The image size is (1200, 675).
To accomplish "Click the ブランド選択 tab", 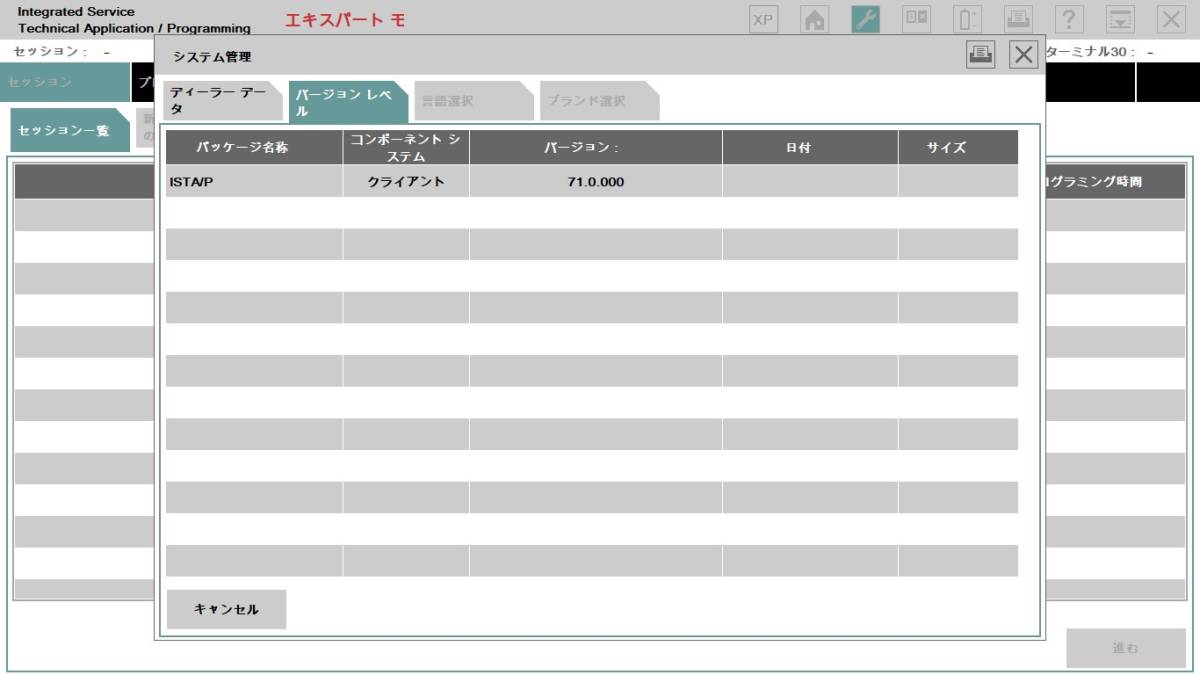I will click(598, 100).
